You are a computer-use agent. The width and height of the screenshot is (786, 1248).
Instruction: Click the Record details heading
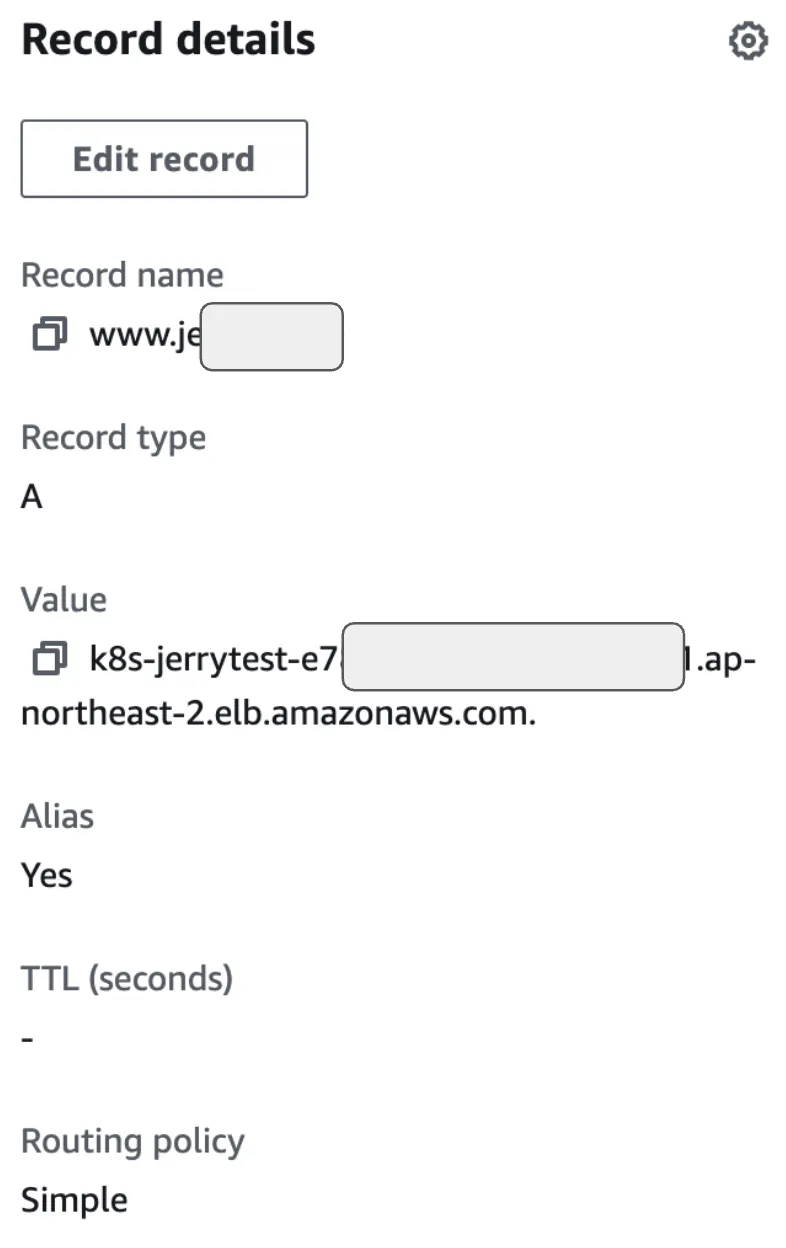pyautogui.click(x=168, y=40)
